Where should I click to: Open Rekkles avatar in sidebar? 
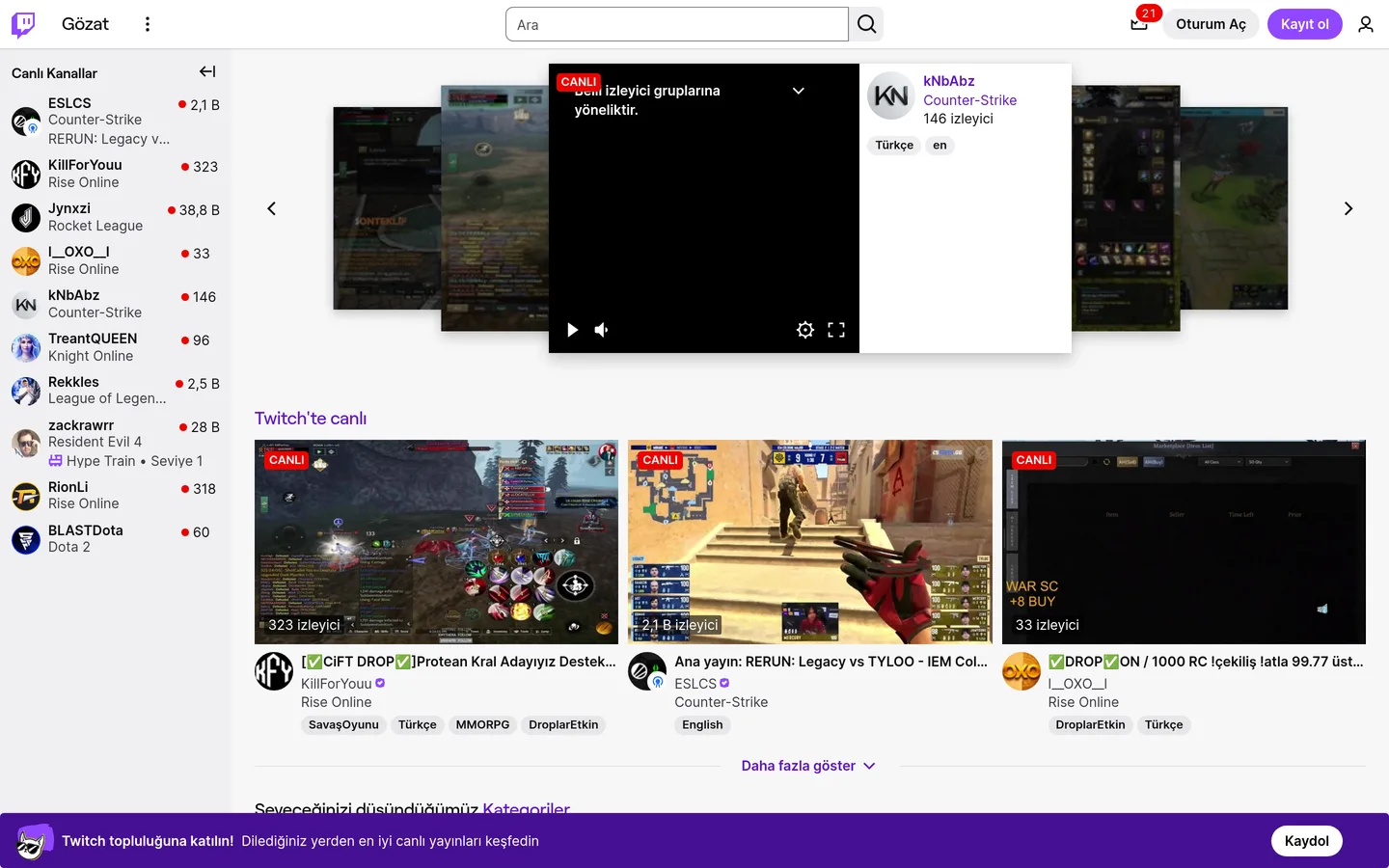point(26,391)
